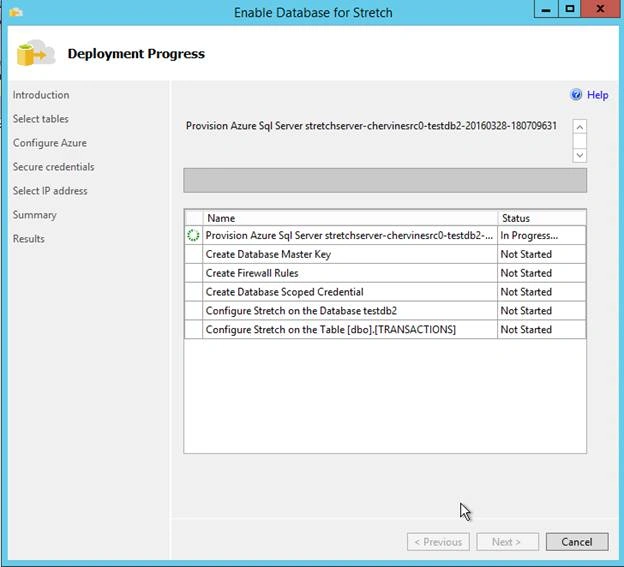
Task: Click the blue Help question-mark icon
Action: click(576, 95)
